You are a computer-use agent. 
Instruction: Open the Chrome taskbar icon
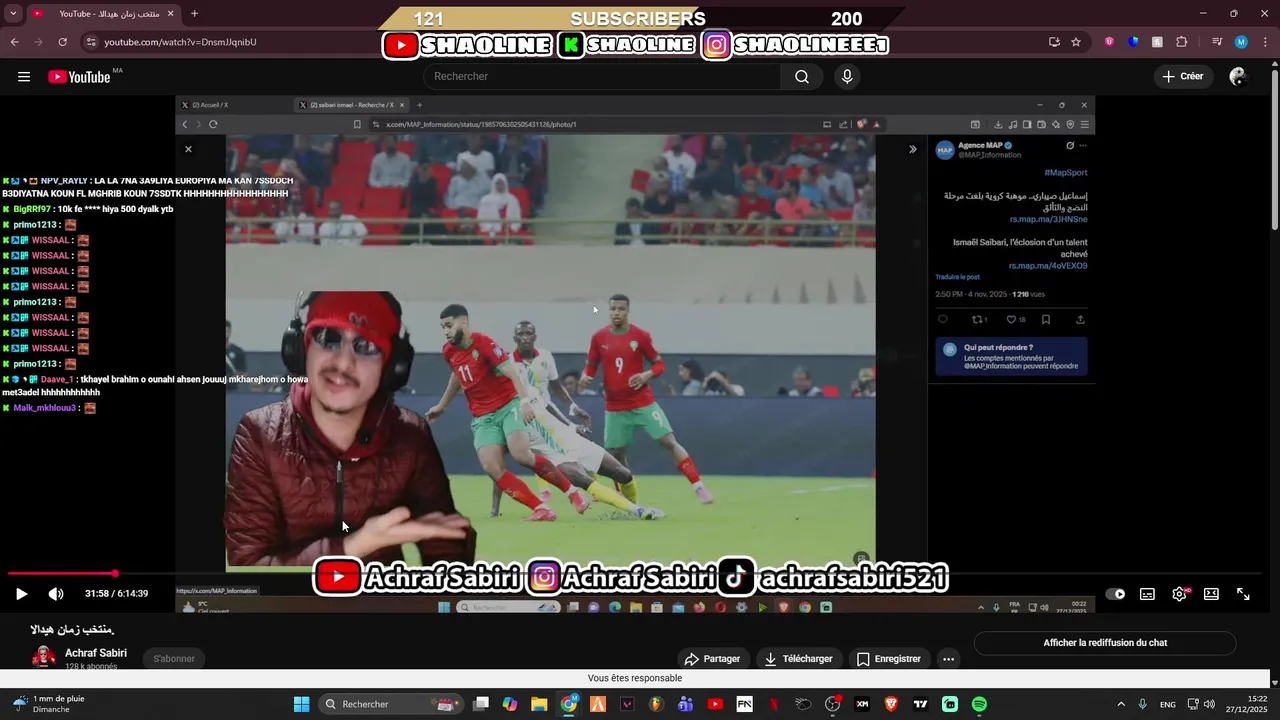click(x=569, y=704)
